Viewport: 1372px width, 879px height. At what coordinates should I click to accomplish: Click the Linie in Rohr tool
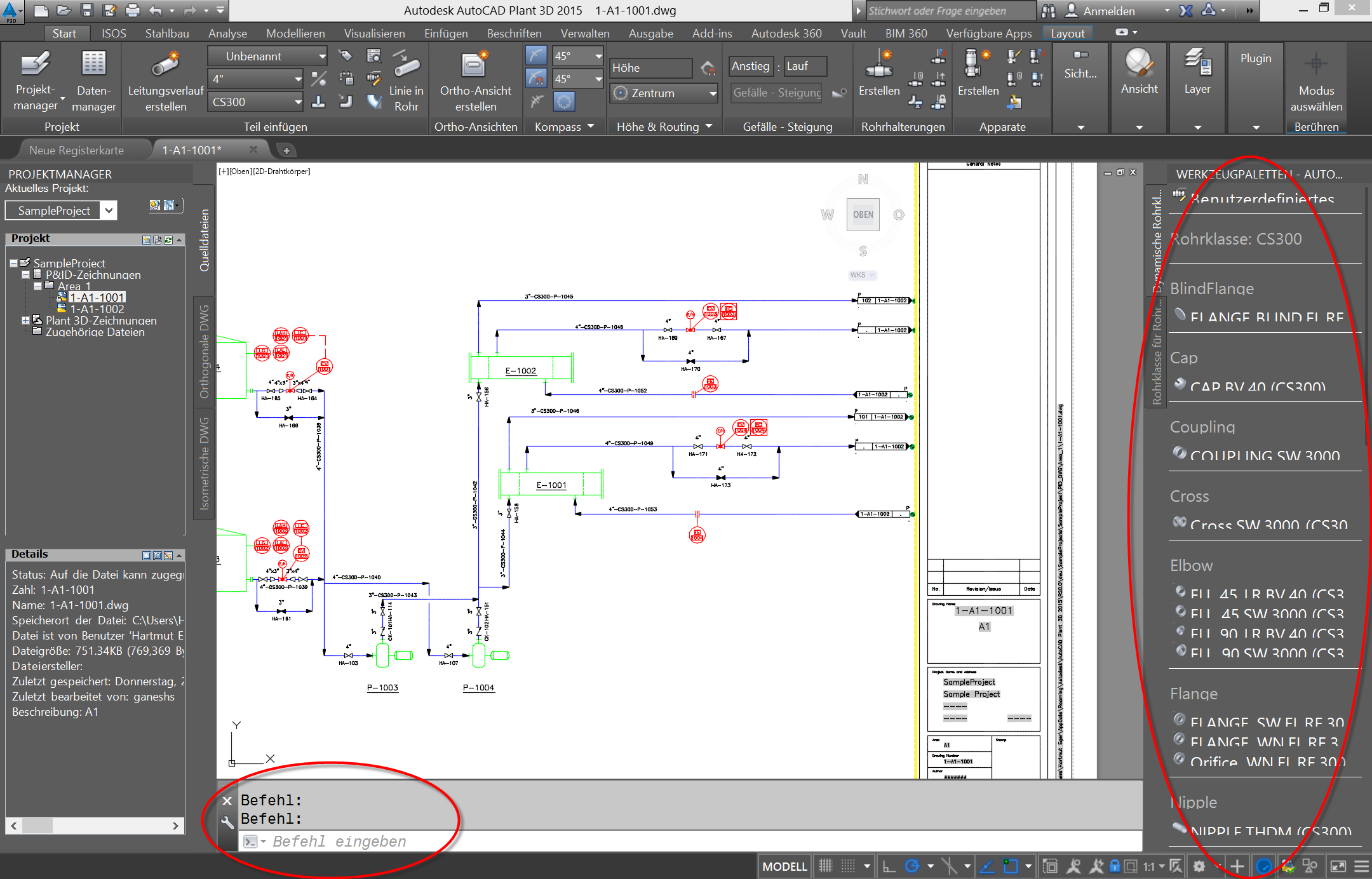pos(406,80)
